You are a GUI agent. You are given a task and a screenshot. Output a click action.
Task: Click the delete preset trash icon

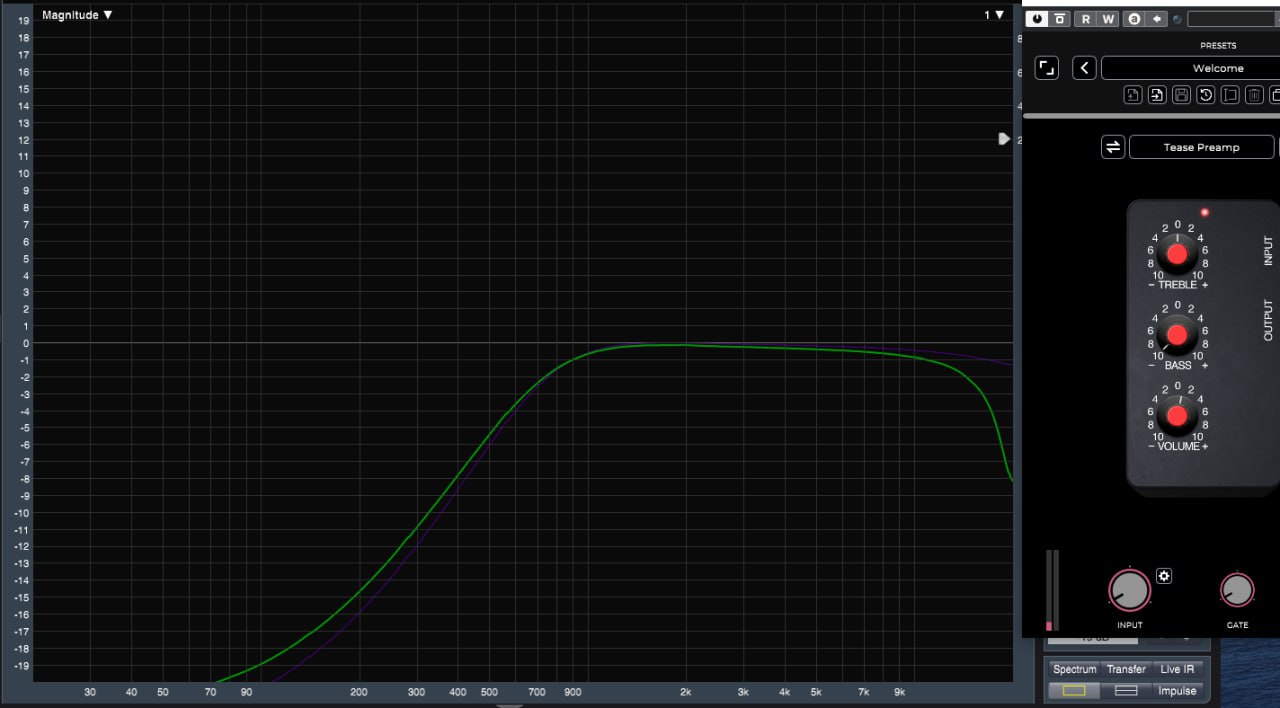pos(1254,95)
